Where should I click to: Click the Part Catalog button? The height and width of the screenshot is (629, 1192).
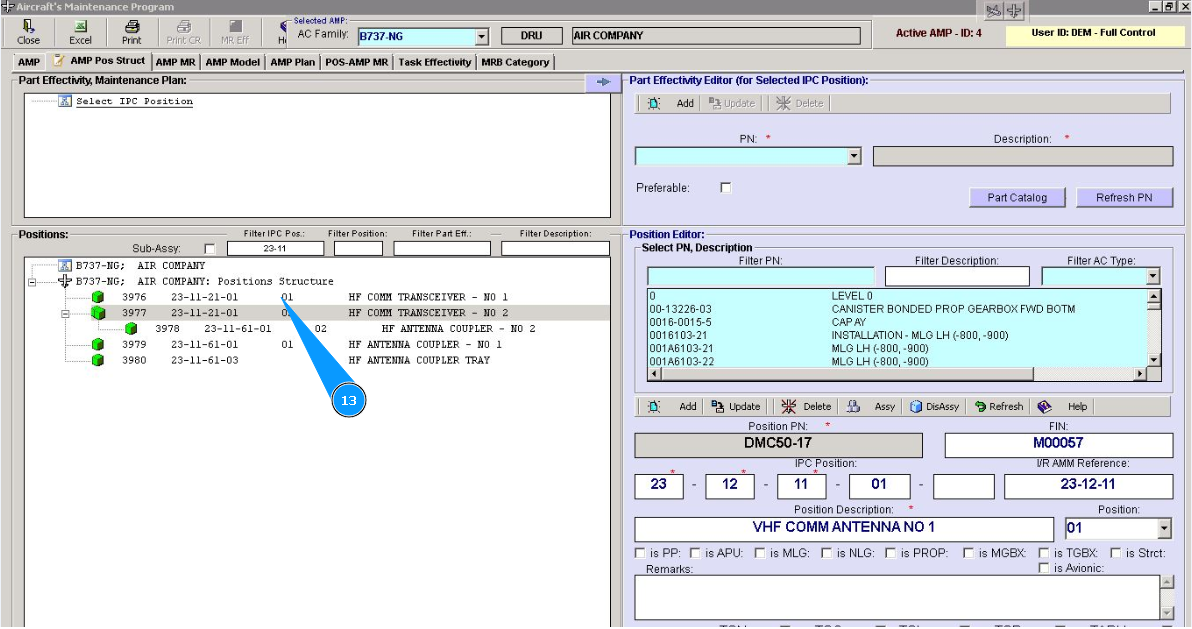click(1017, 198)
